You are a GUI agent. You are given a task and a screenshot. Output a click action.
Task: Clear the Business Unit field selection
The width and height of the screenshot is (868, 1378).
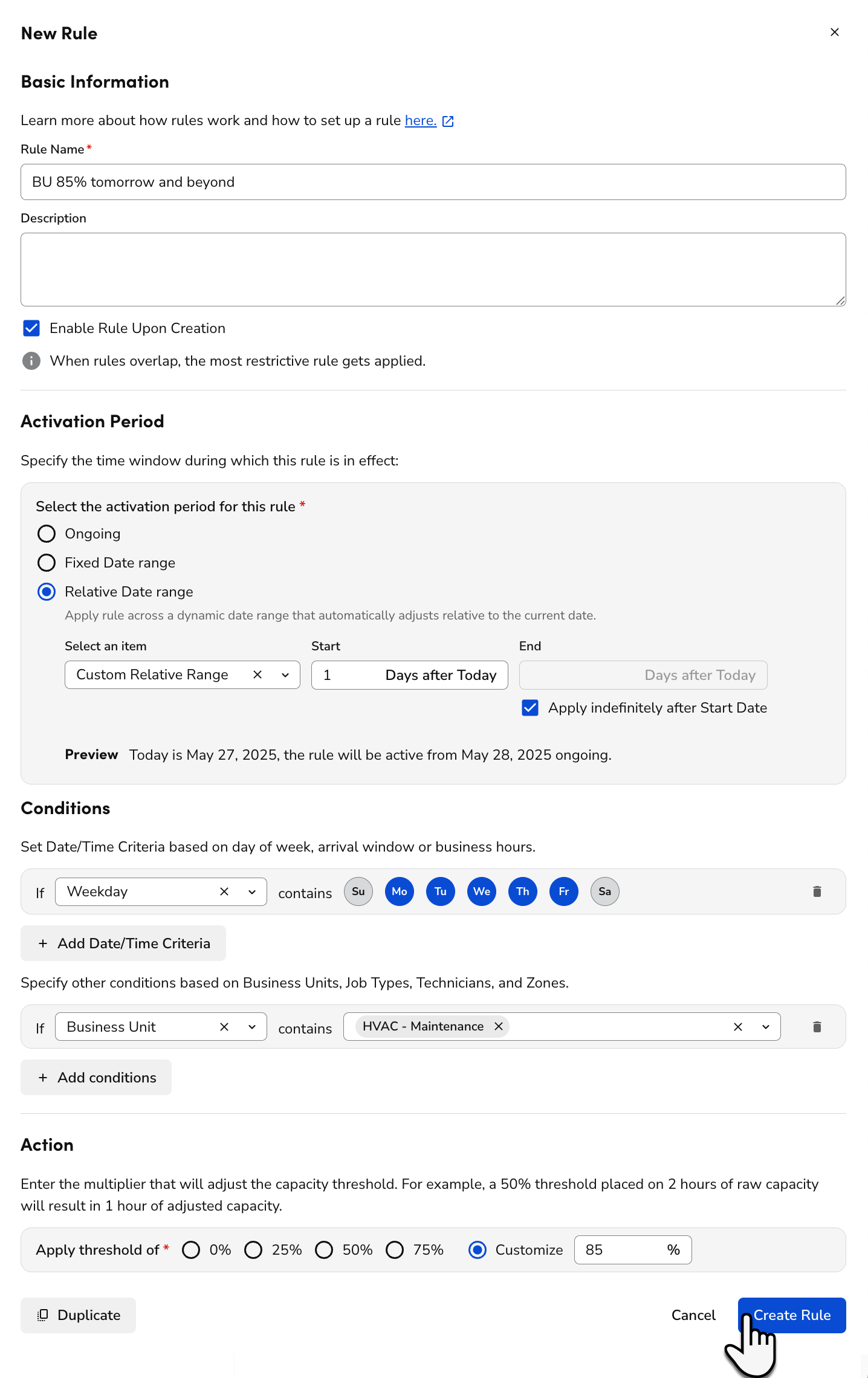pos(224,1026)
